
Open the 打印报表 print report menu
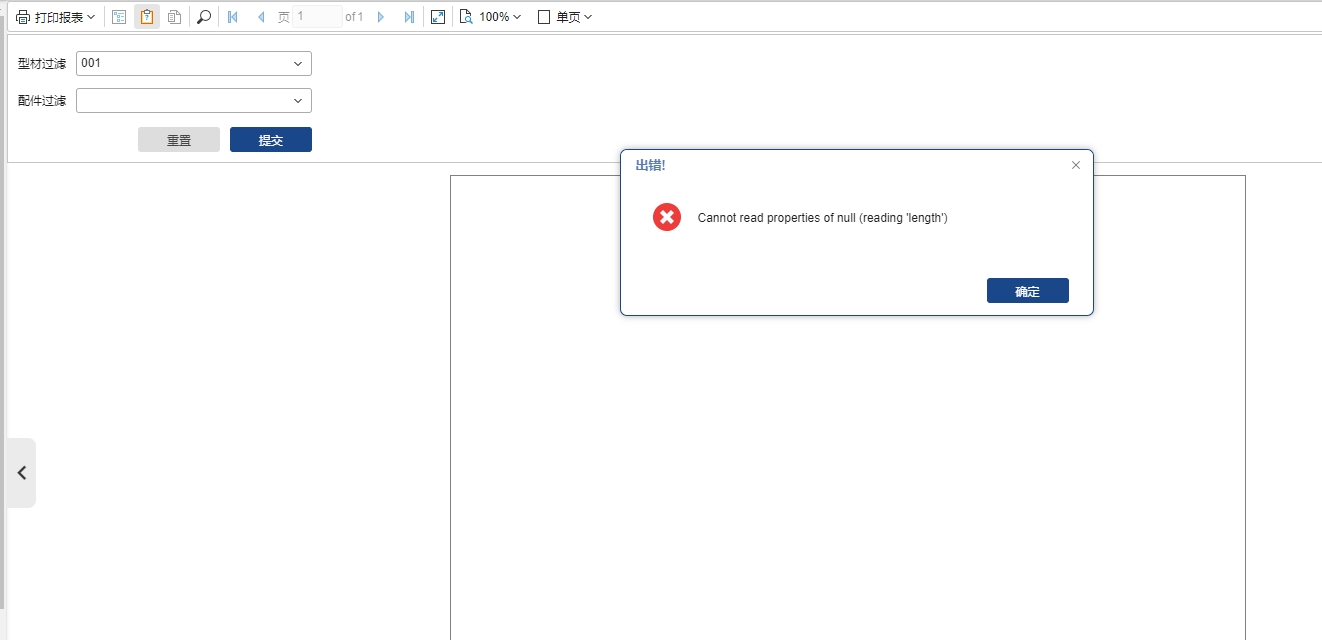click(55, 17)
